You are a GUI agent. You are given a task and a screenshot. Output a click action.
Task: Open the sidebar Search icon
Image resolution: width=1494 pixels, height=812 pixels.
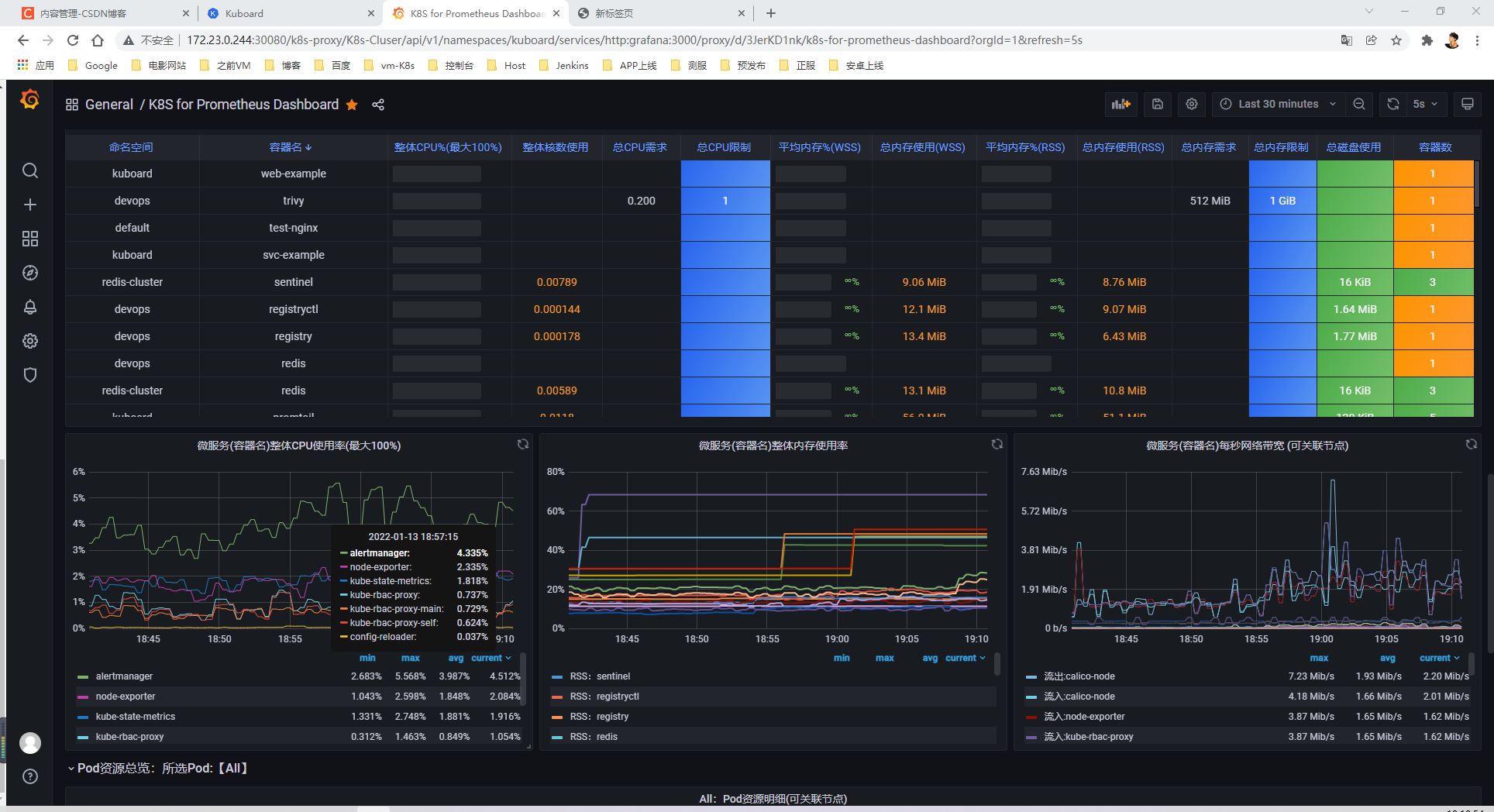30,170
